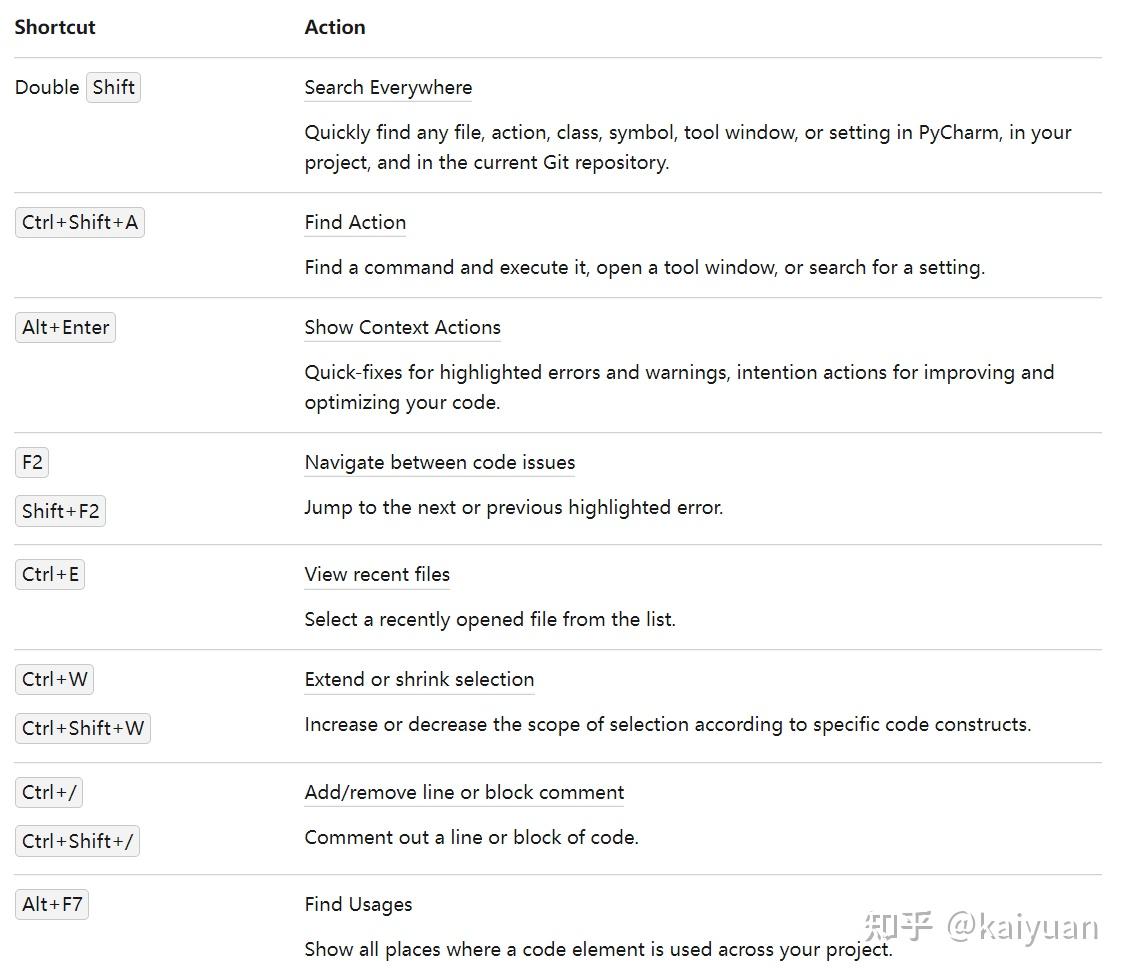The image size is (1127, 977).
Task: Open the View recent files link
Action: coord(377,575)
